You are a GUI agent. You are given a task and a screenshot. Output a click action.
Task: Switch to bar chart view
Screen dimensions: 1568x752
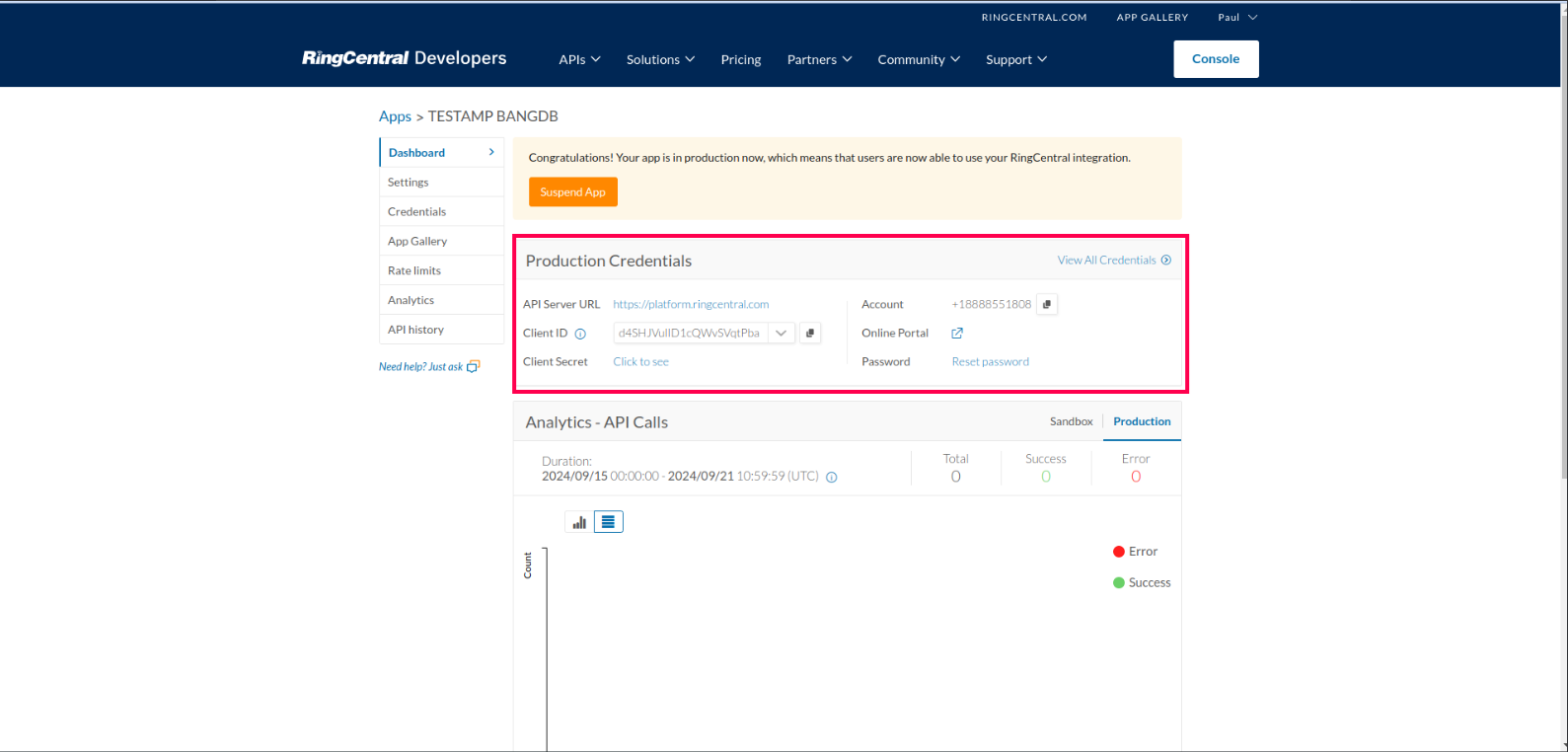[x=579, y=522]
